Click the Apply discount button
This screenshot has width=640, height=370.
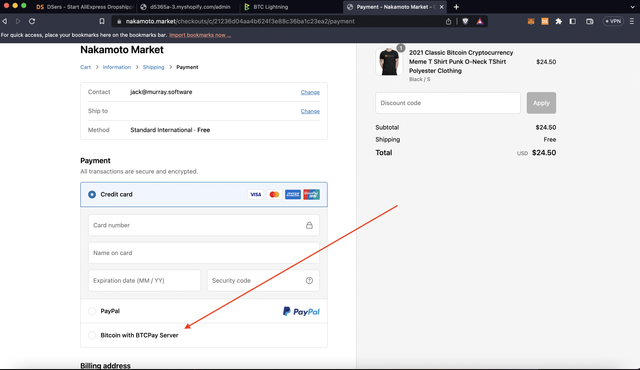pos(541,103)
